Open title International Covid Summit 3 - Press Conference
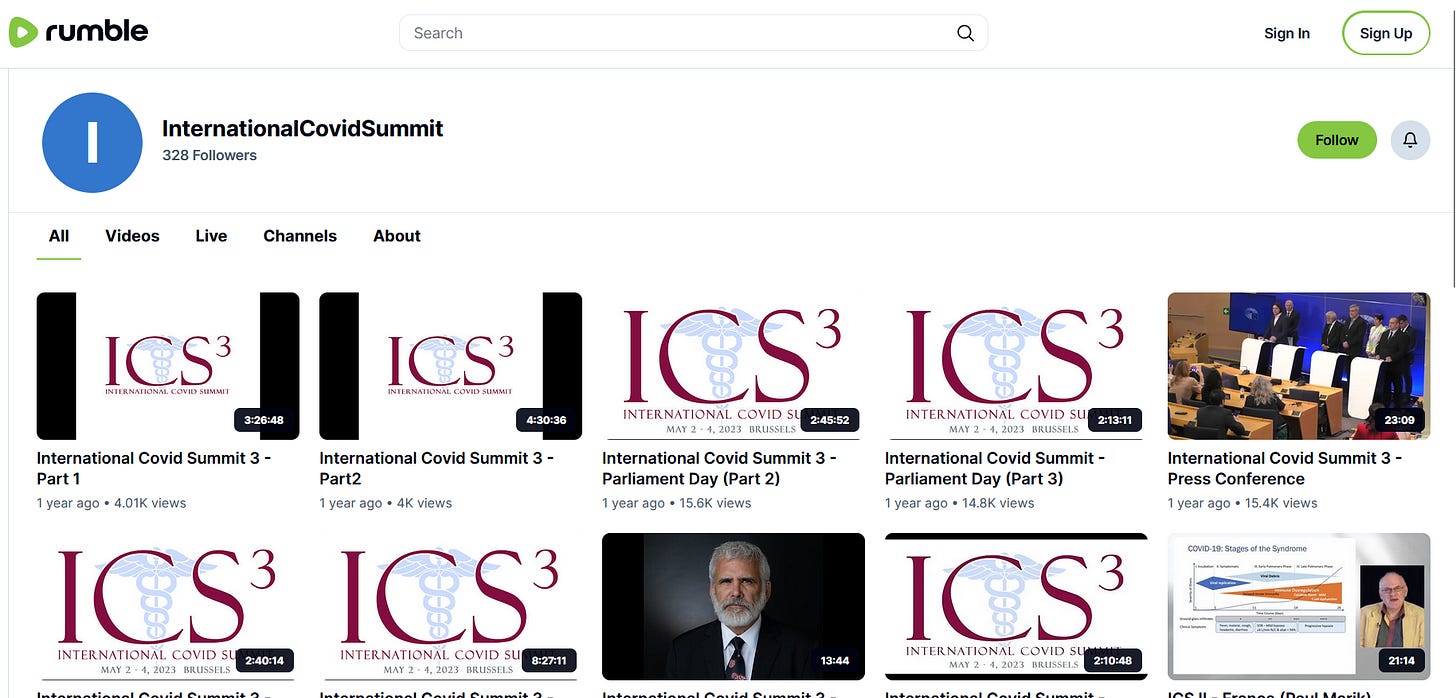Image resolution: width=1456 pixels, height=698 pixels. coord(1285,468)
